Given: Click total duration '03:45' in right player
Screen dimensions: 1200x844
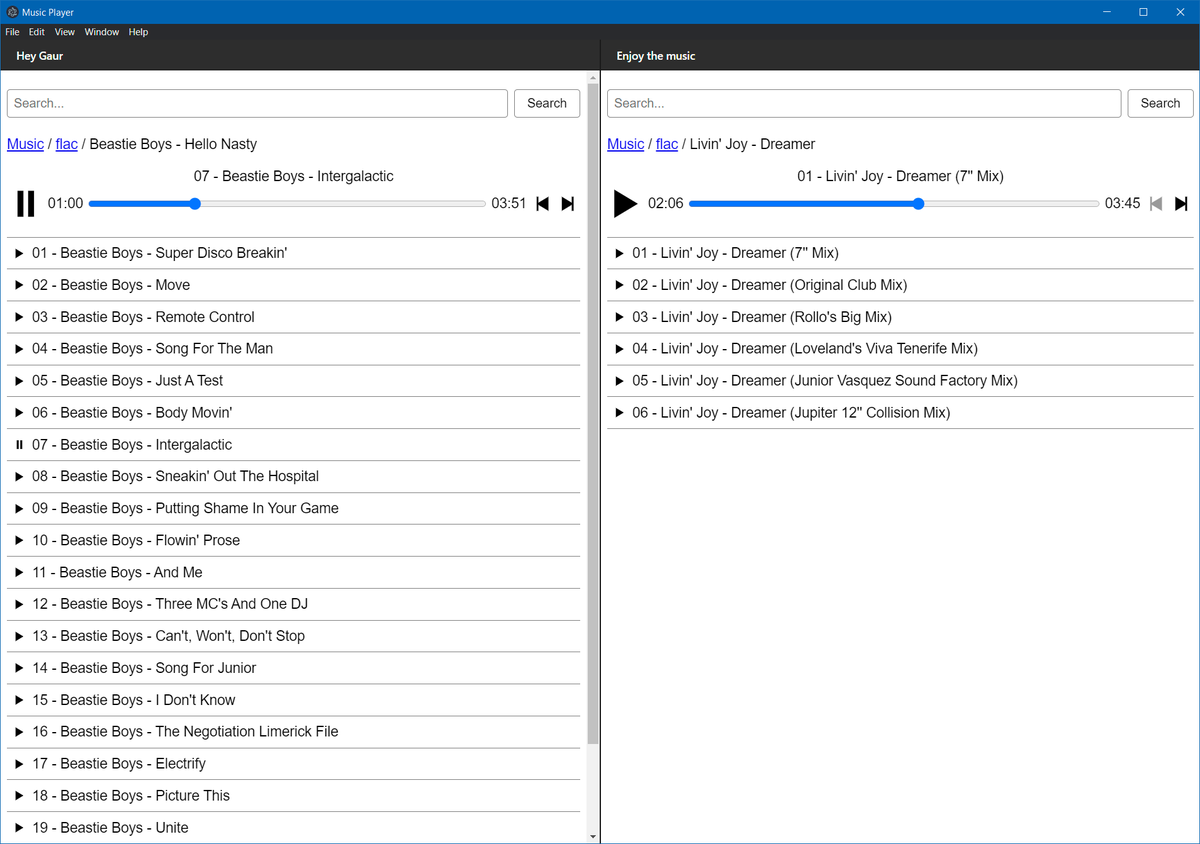Looking at the screenshot, I should (1123, 204).
